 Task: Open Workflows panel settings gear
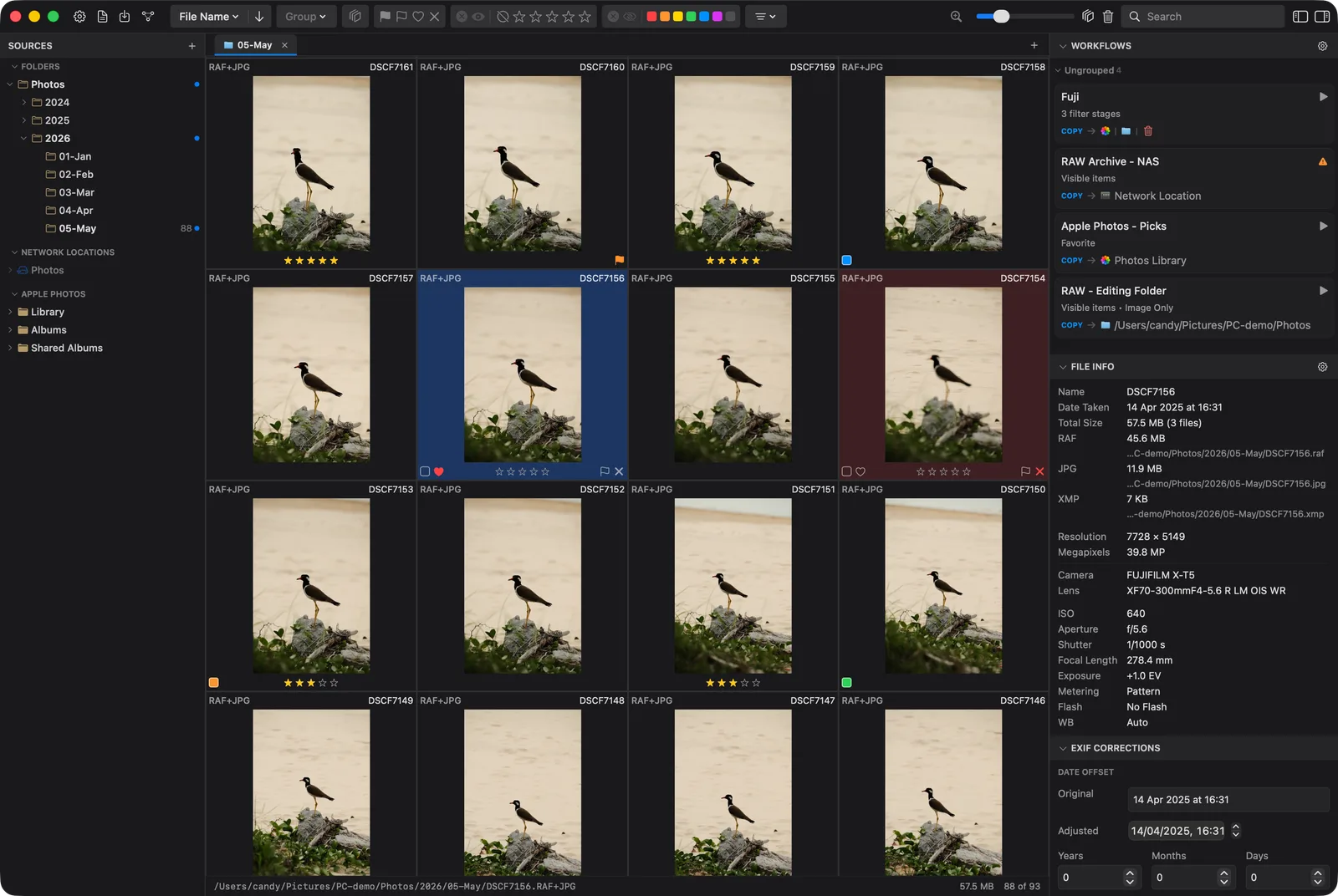[1322, 46]
